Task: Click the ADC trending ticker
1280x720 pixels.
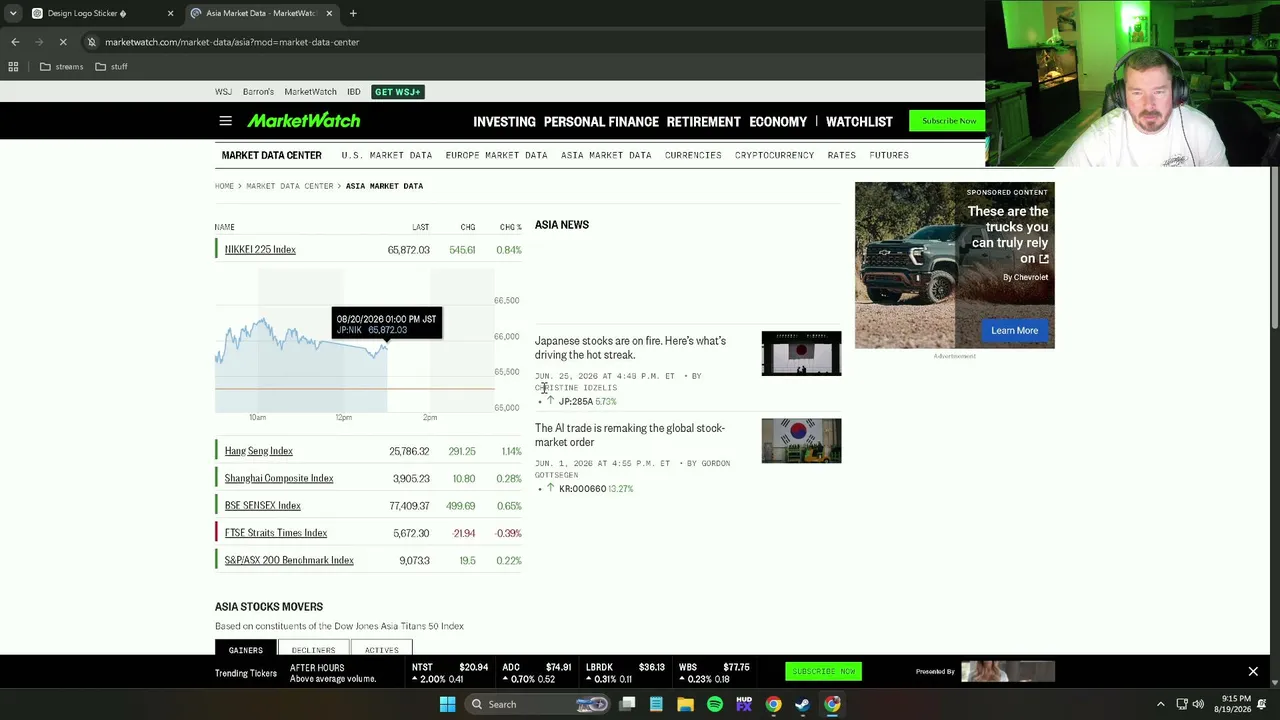Action: [536, 673]
